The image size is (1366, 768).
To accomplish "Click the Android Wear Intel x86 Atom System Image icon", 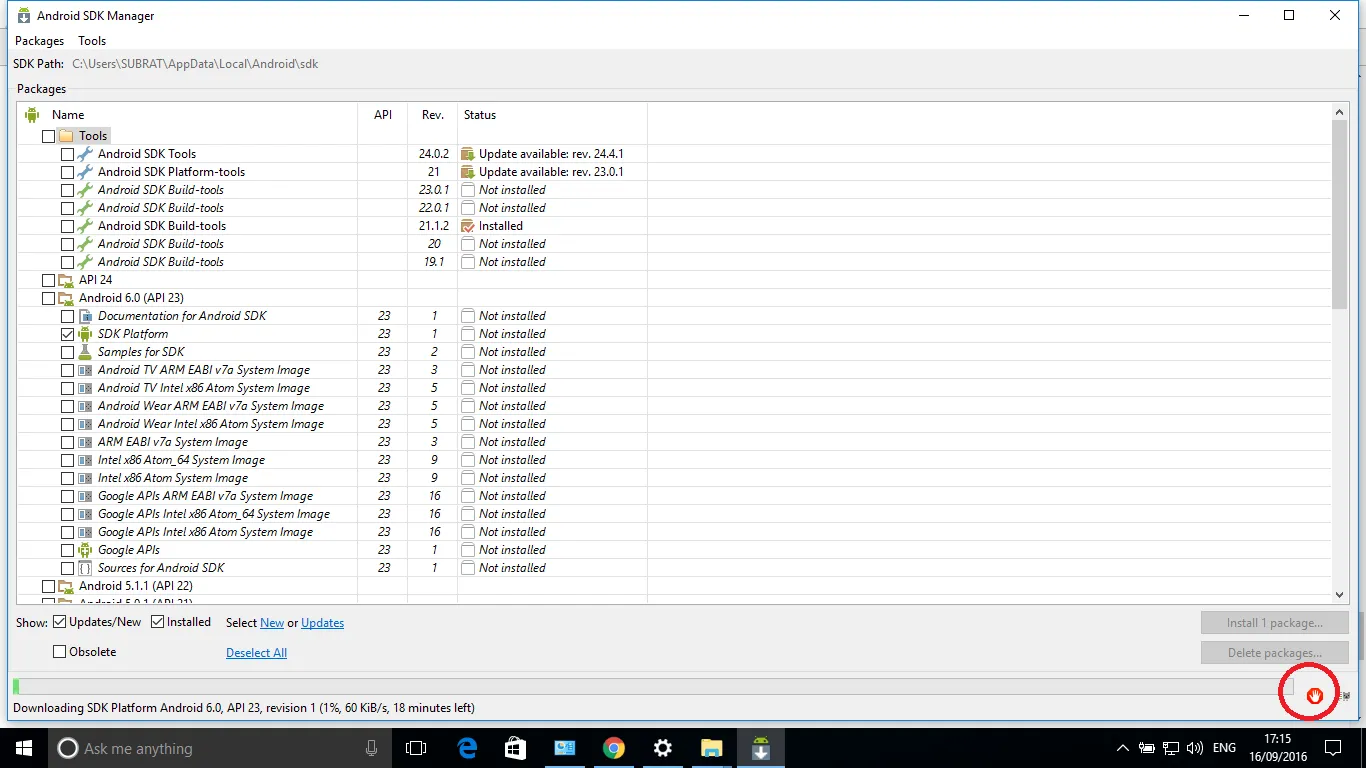I will click(85, 424).
